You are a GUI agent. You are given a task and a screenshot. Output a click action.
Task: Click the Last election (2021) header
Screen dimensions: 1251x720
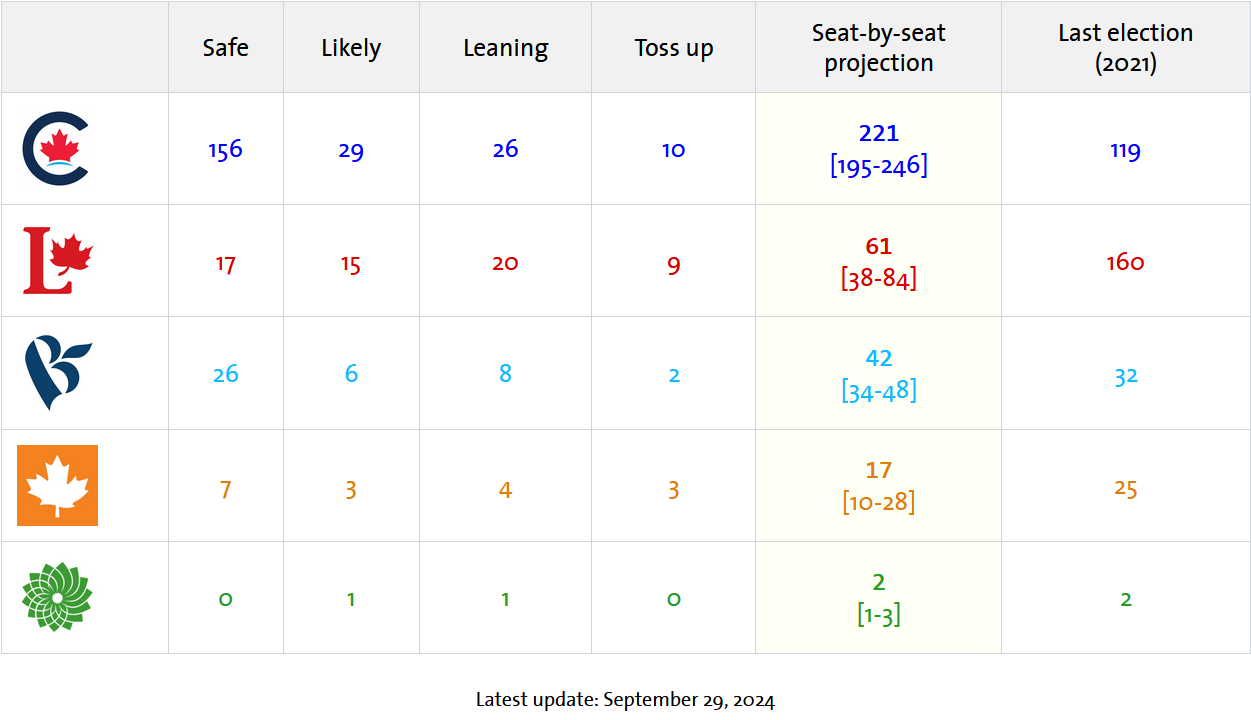tap(1125, 47)
